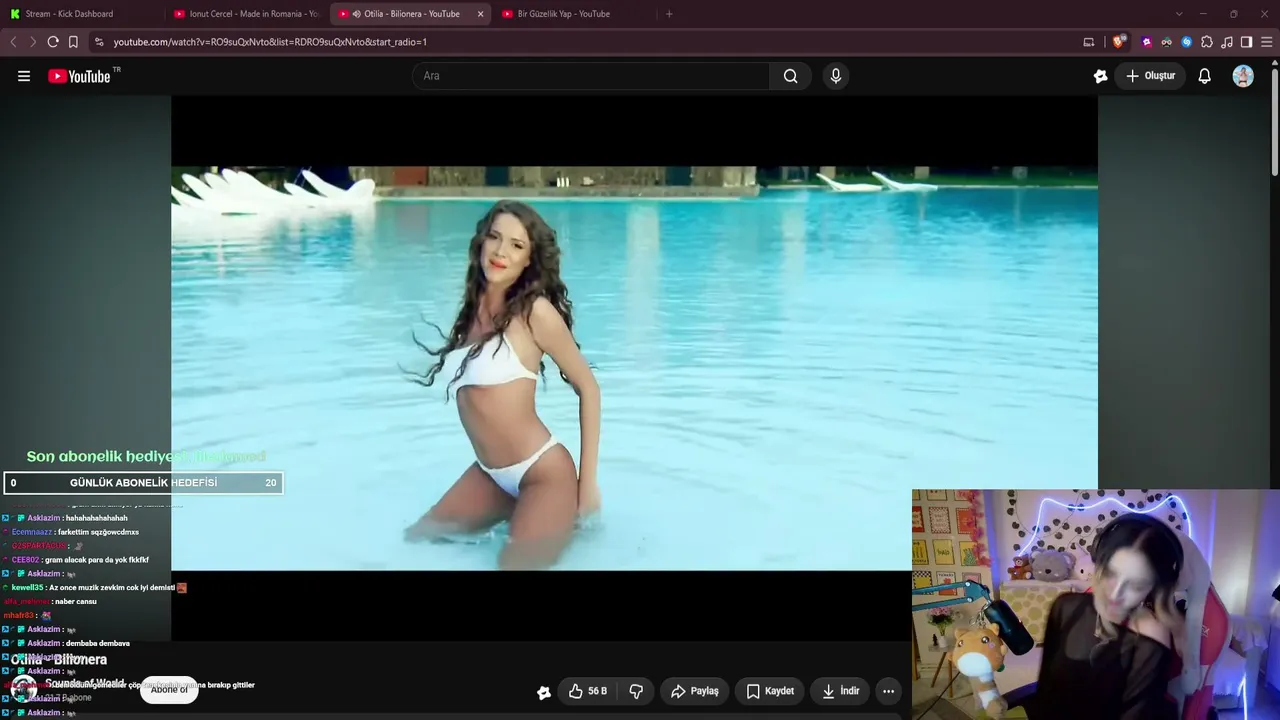This screenshot has width=1280, height=720.
Task: Go forward in browser history
Action: click(33, 42)
